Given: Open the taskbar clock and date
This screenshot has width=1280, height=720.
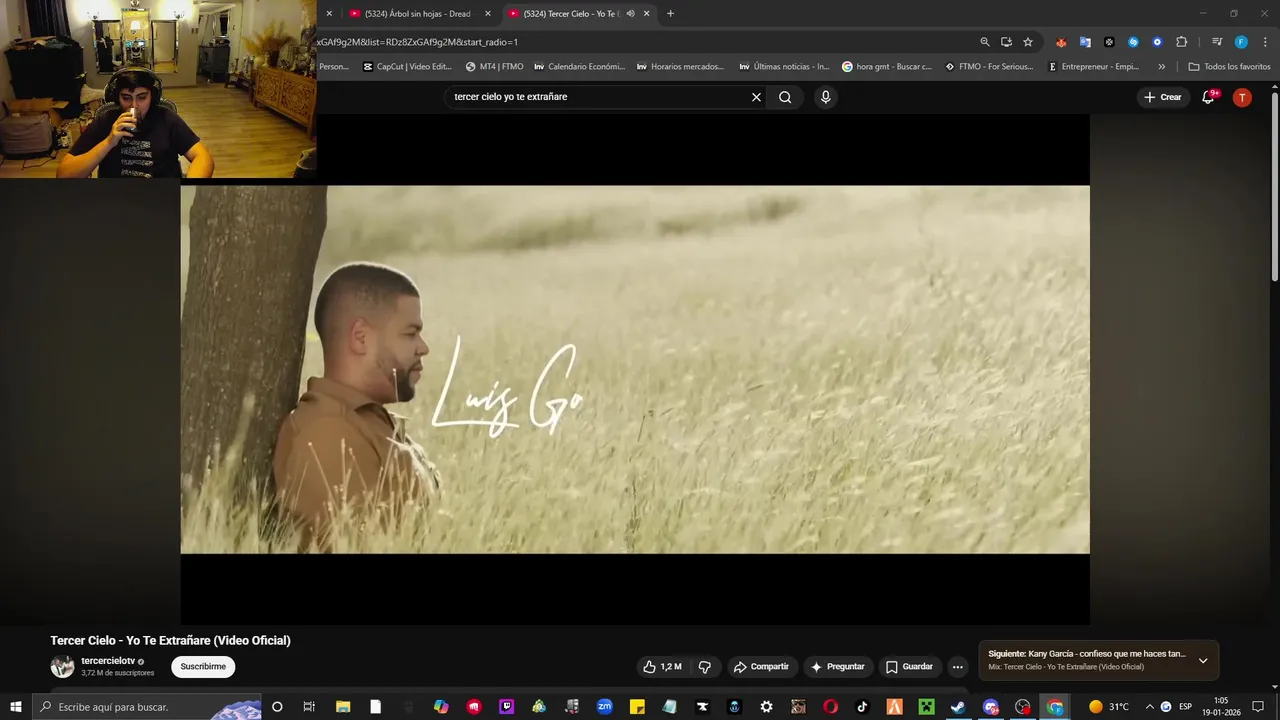Looking at the screenshot, I should tap(1221, 707).
